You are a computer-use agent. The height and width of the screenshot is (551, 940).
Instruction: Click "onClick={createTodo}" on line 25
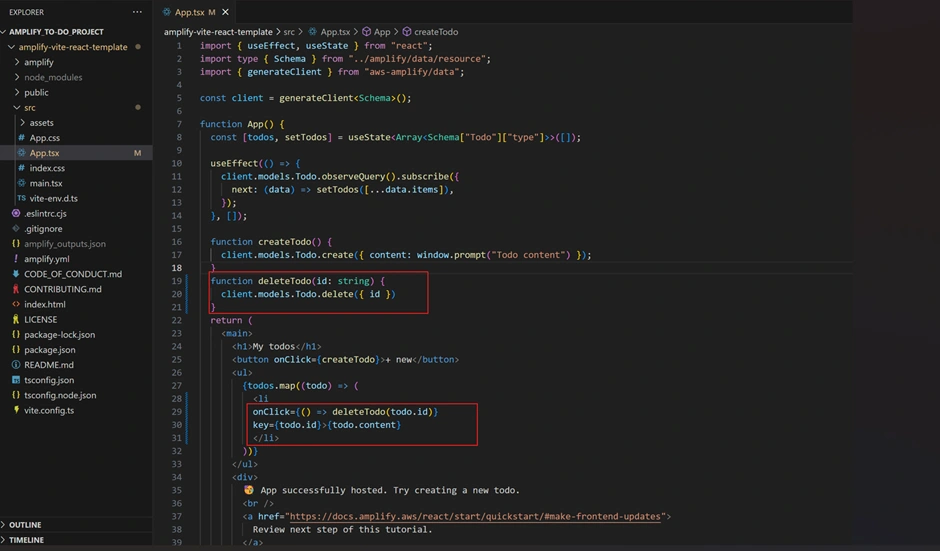pyautogui.click(x=329, y=360)
